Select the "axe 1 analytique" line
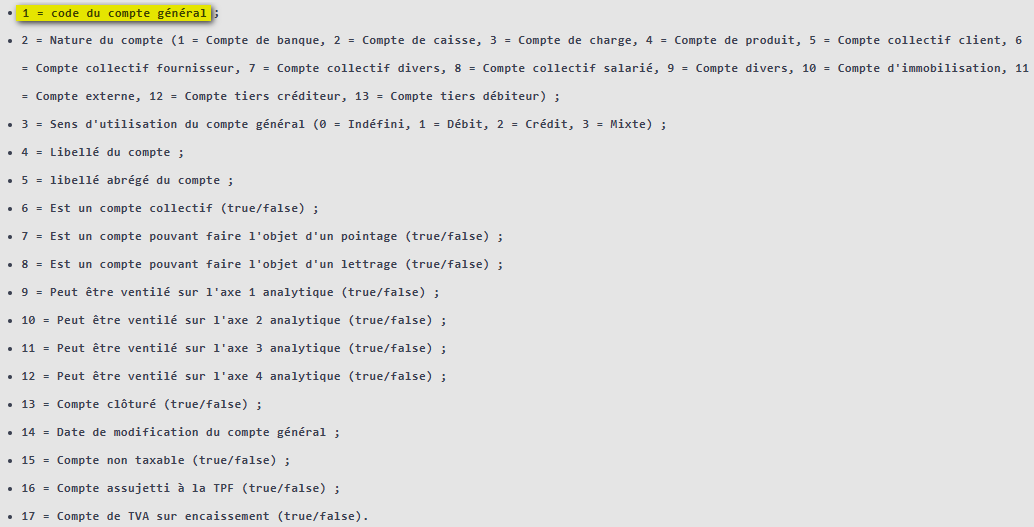The height and width of the screenshot is (527, 1034). coord(230,292)
